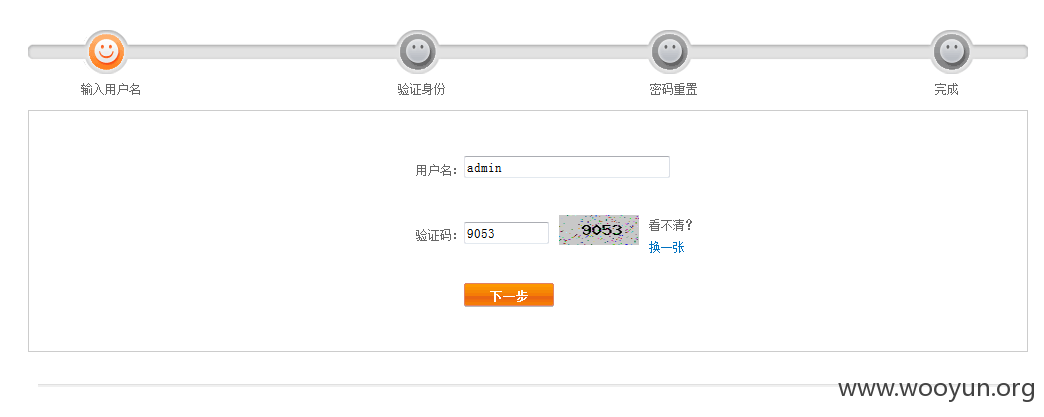The width and height of the screenshot is (1044, 417).
Task: Click the 验证码 field label
Action: point(437,235)
